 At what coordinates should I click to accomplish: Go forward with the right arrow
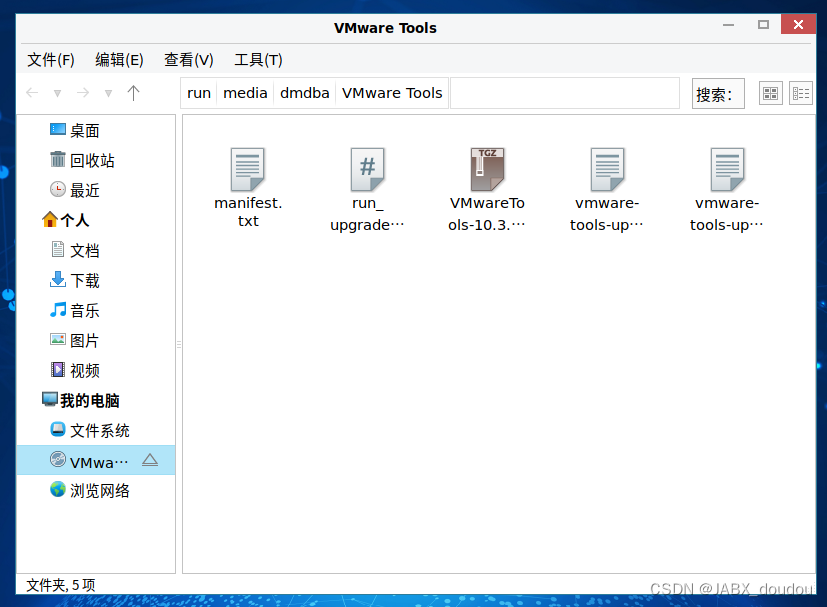click(x=83, y=93)
